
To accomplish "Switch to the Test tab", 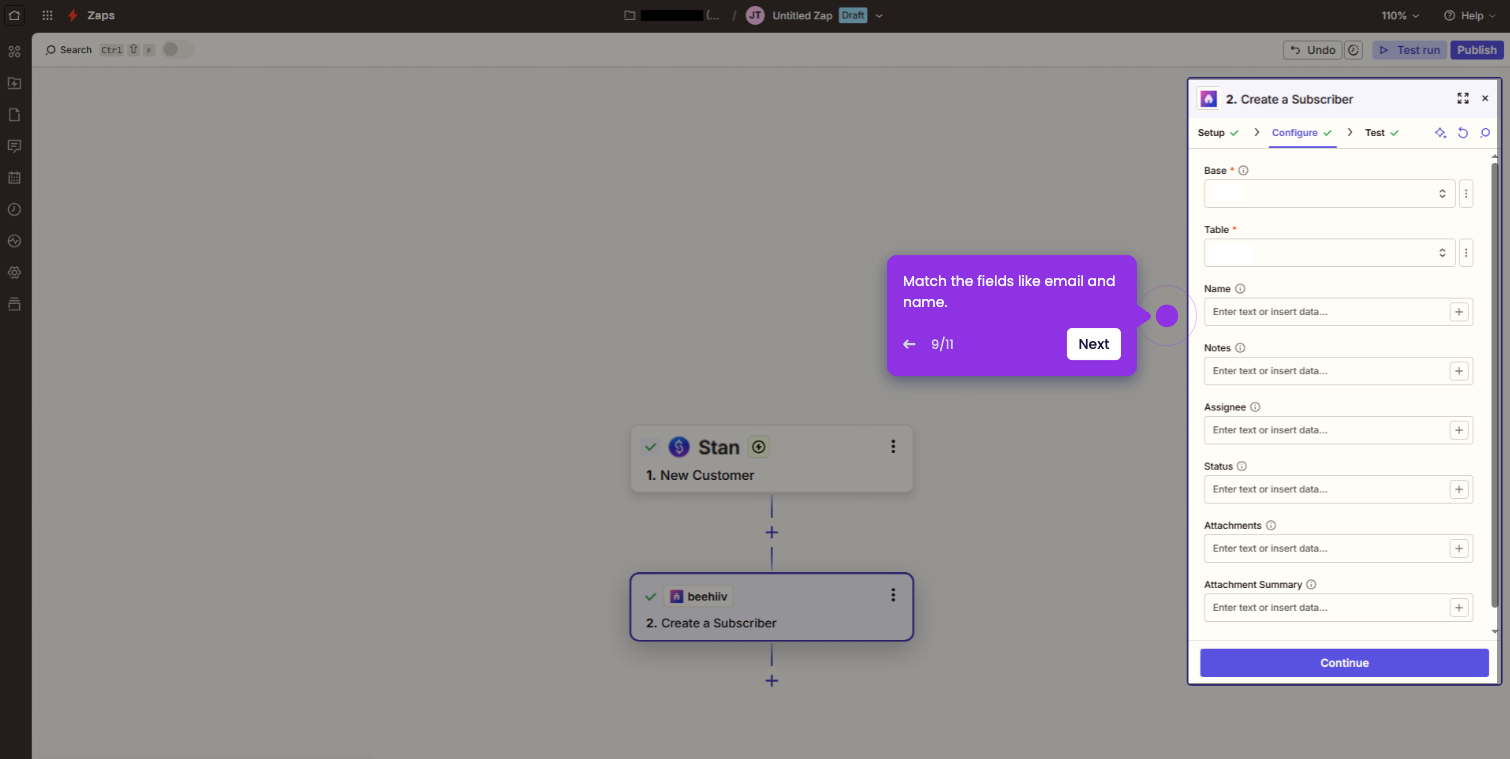I will pos(1381,132).
